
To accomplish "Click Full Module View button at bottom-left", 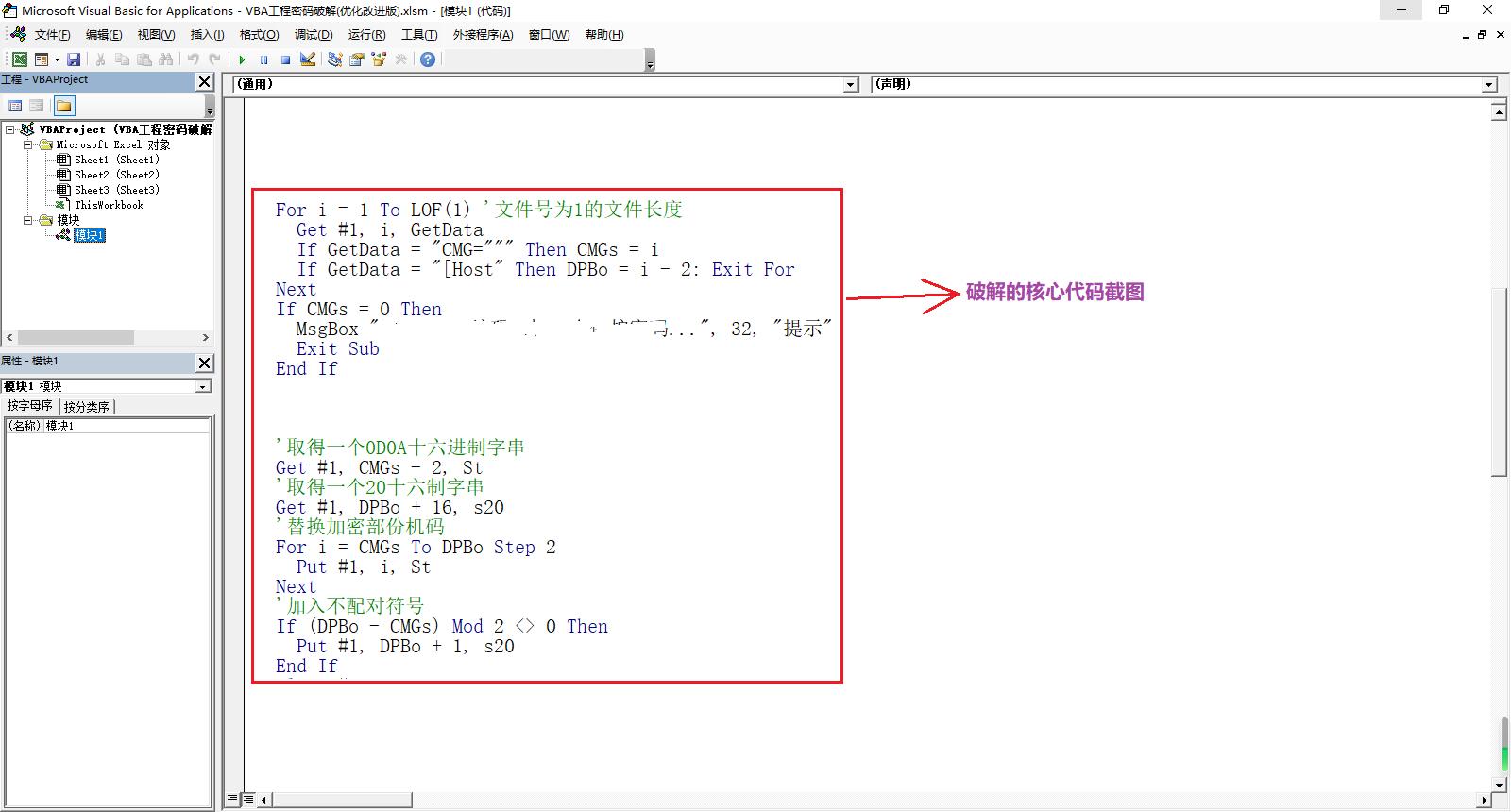I will point(247,800).
